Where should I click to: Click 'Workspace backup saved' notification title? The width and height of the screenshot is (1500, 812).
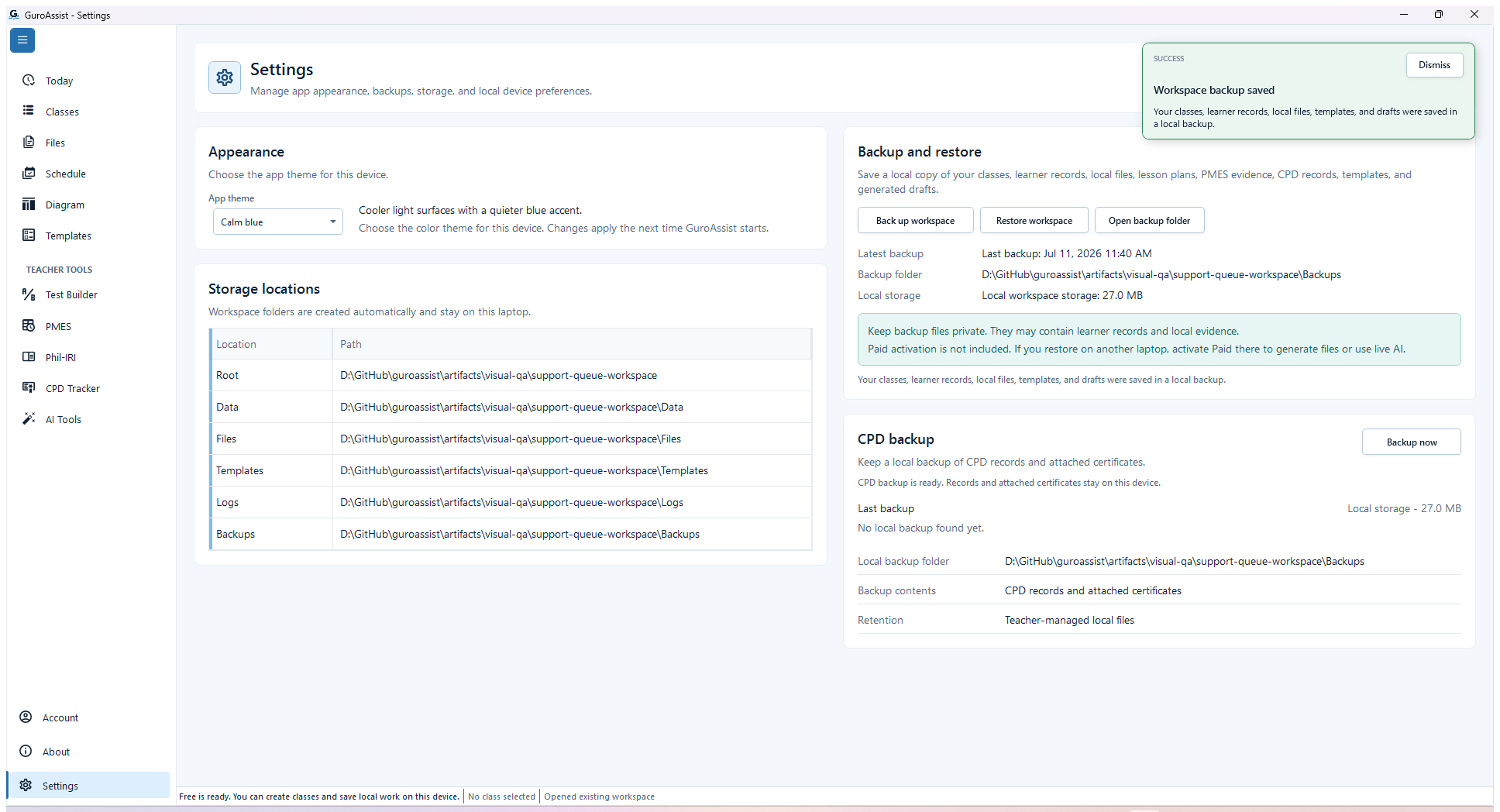1213,90
